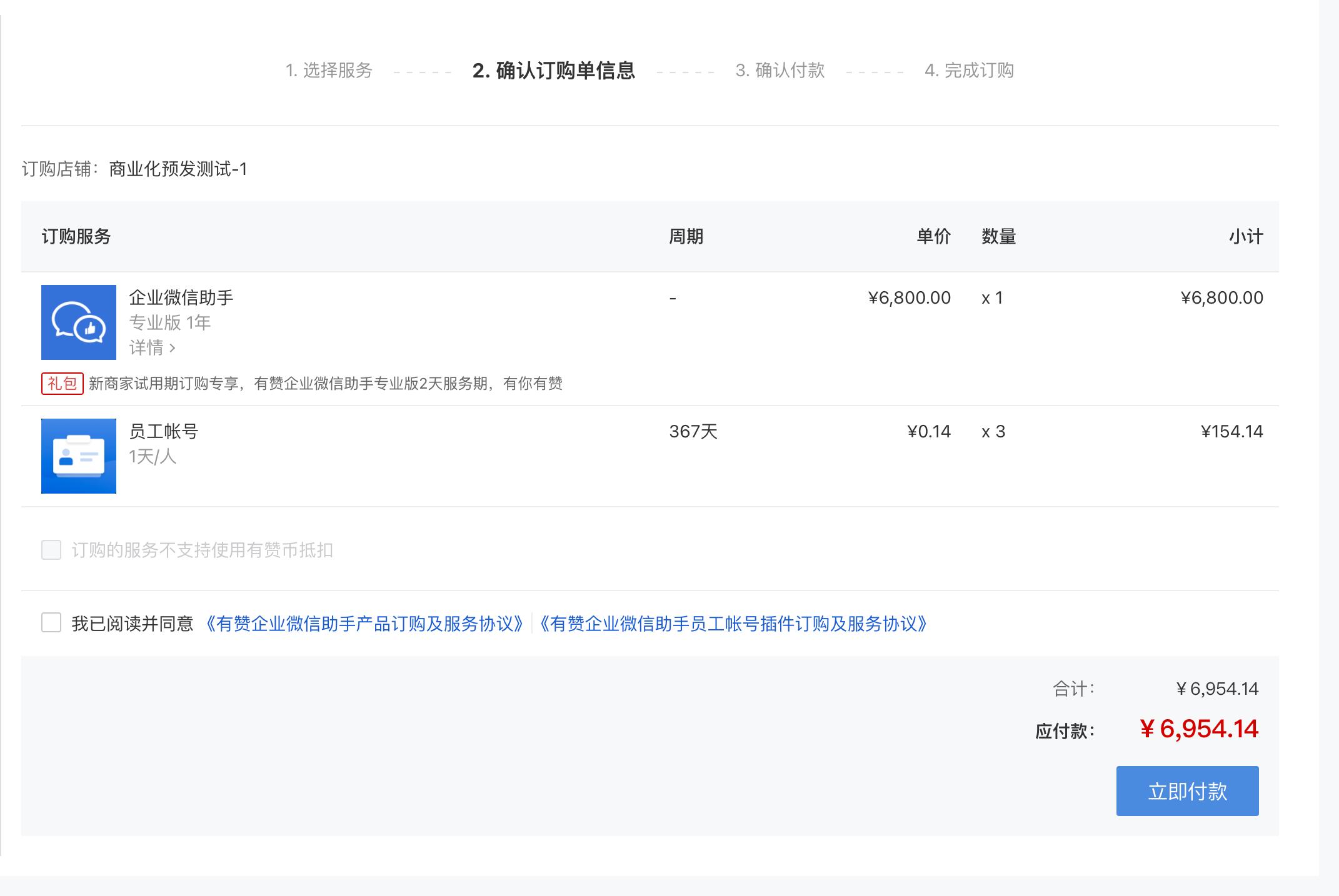Click the 367天 period value
The height and width of the screenshot is (896, 1339).
pyautogui.click(x=693, y=432)
